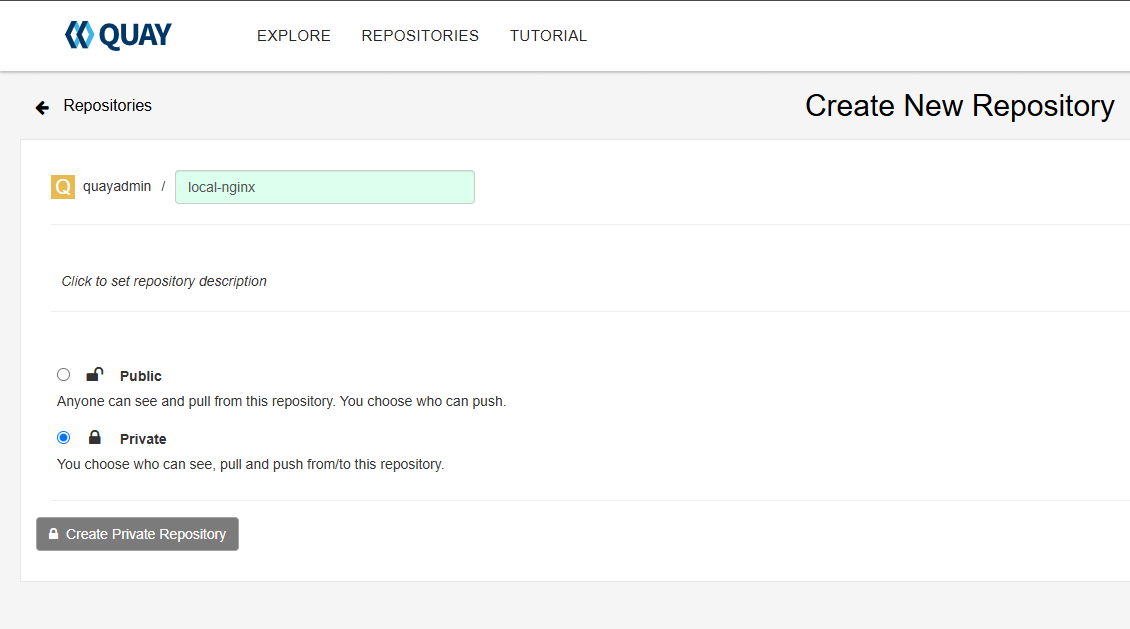Screen dimensions: 1130x629
Task: Open the TUTORIAL page
Action: click(x=548, y=35)
